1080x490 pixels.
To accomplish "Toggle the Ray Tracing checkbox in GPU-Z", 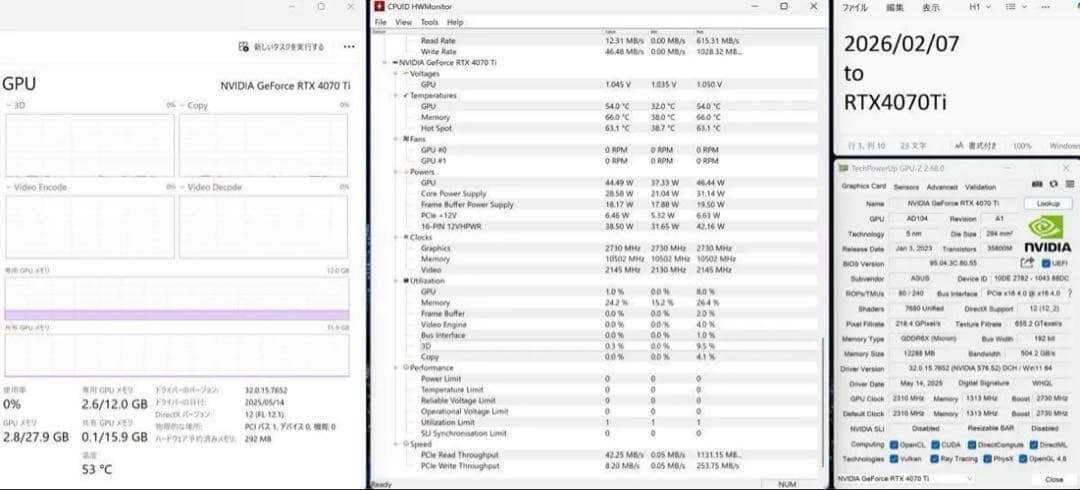I will pyautogui.click(x=935, y=459).
